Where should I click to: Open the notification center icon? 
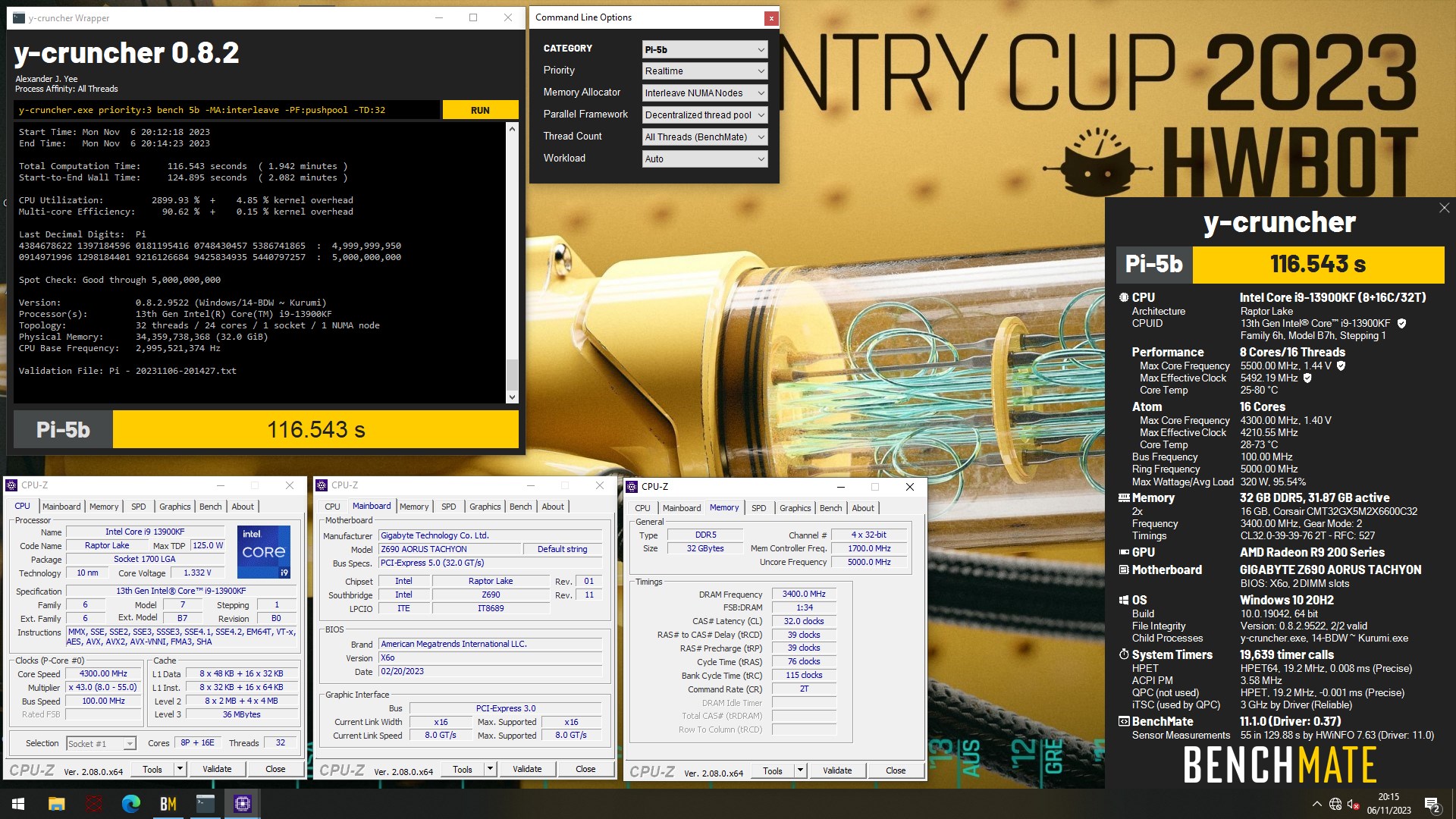tap(1432, 804)
